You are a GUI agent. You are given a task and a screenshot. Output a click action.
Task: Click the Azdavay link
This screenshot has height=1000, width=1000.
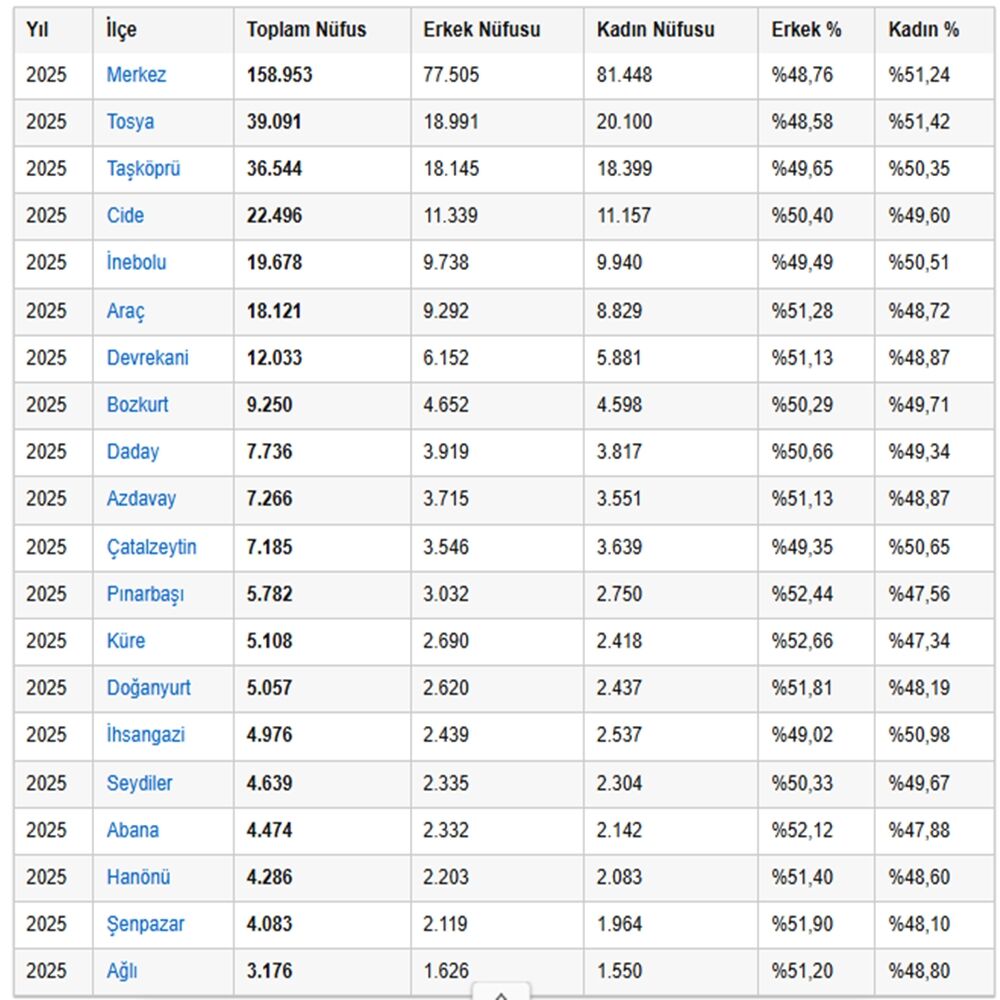pyautogui.click(x=140, y=499)
